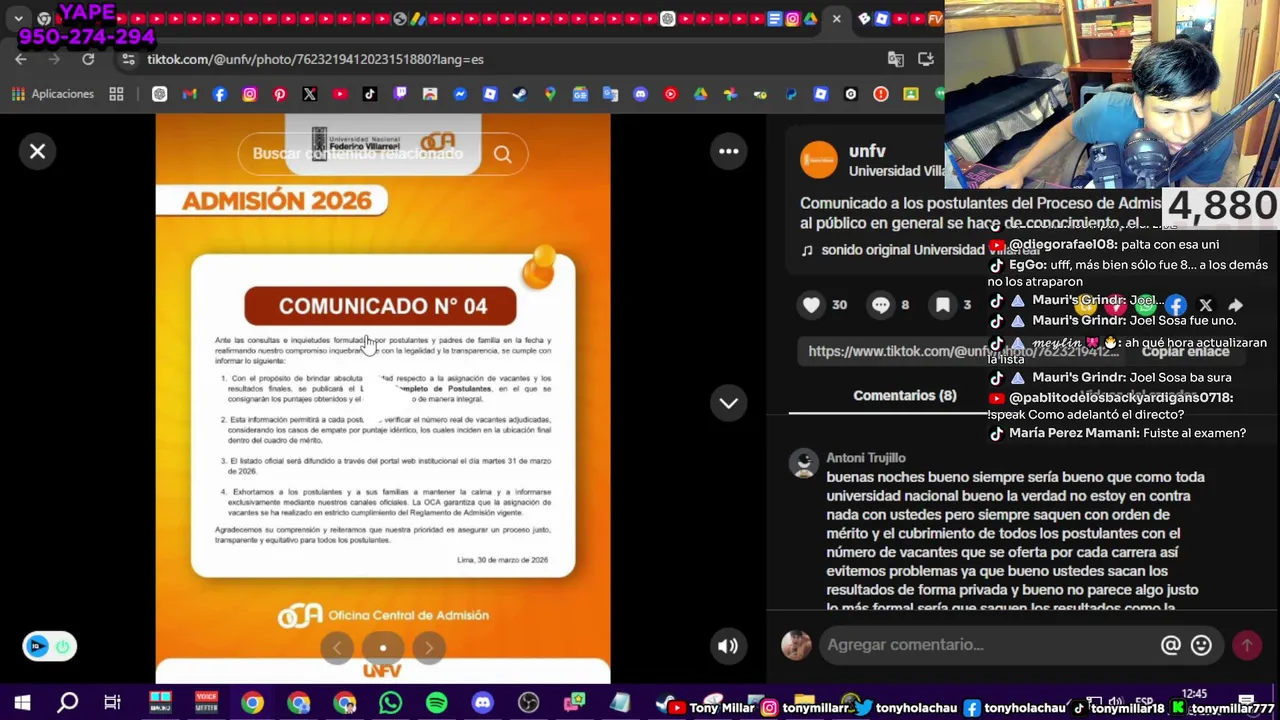Click the unfv orange profile avatar

(x=819, y=160)
